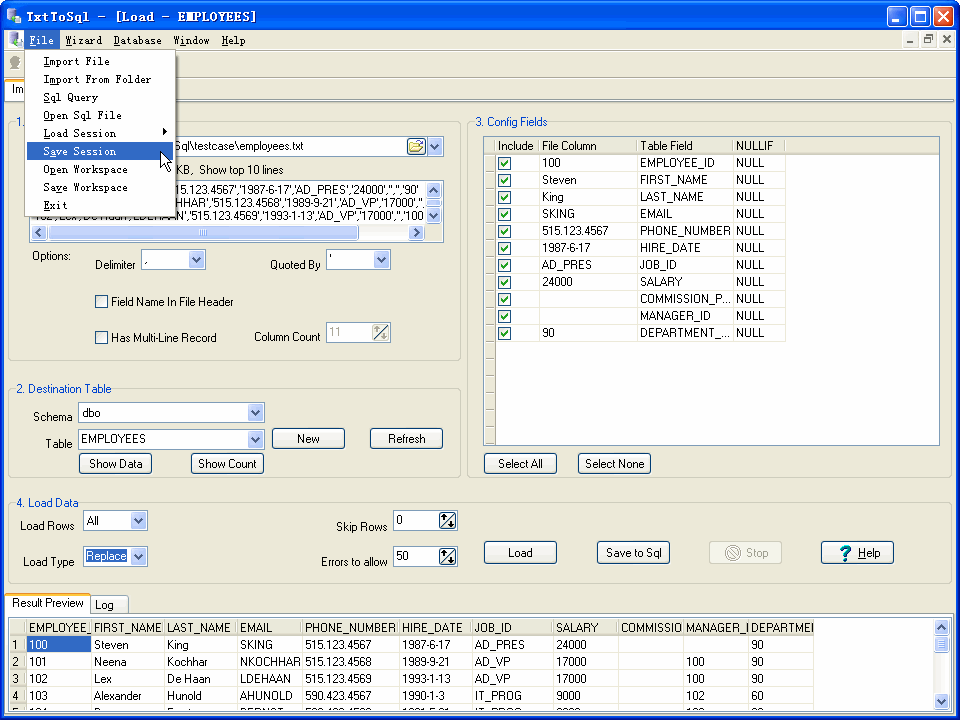The height and width of the screenshot is (720, 960).
Task: Switch to the Result Preview tab
Action: 48,603
